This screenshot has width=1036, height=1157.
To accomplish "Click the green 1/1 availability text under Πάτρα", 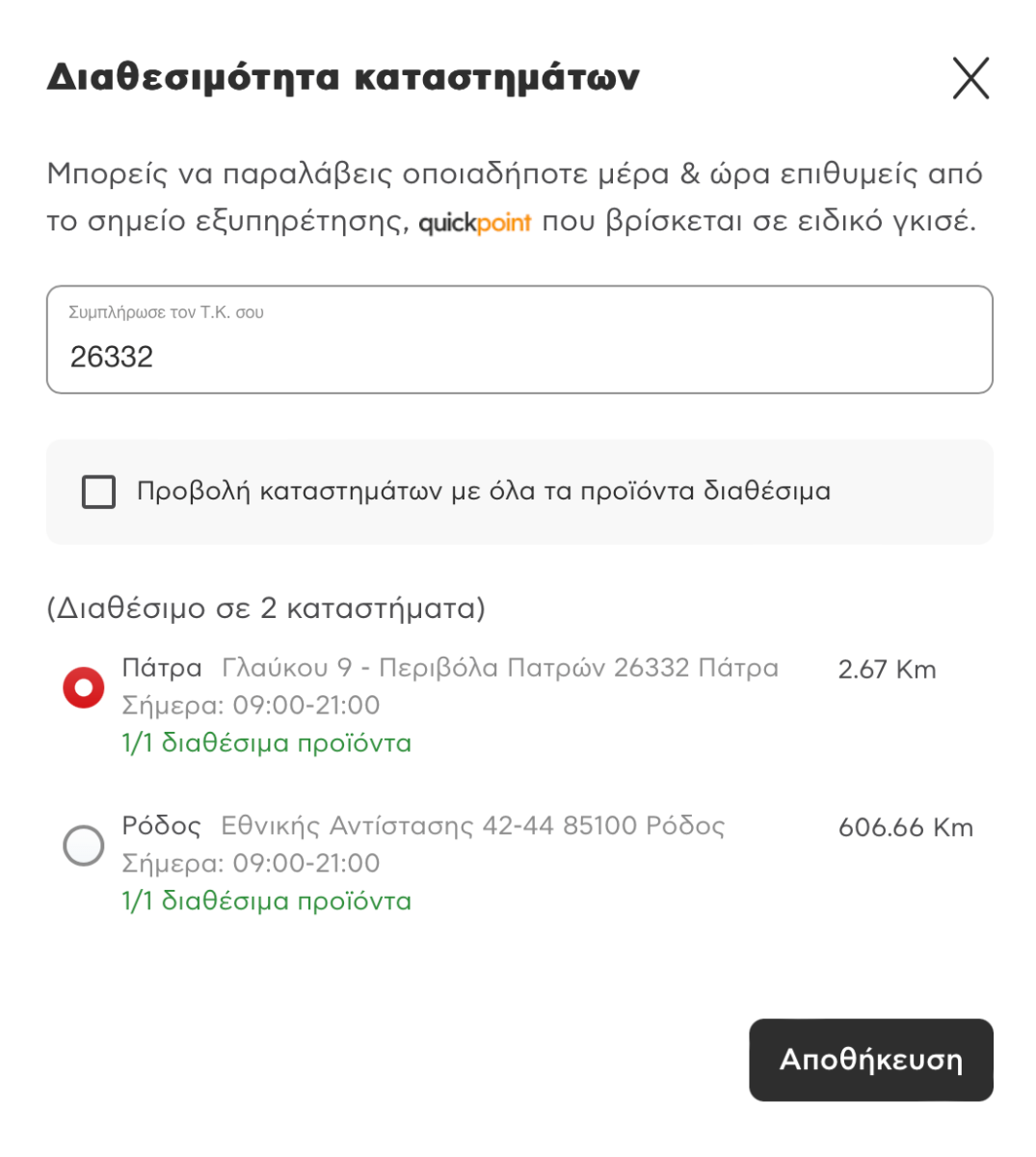I will [267, 742].
